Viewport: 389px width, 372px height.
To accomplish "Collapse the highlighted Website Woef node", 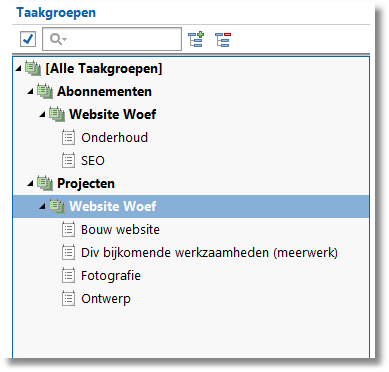I will [x=42, y=207].
